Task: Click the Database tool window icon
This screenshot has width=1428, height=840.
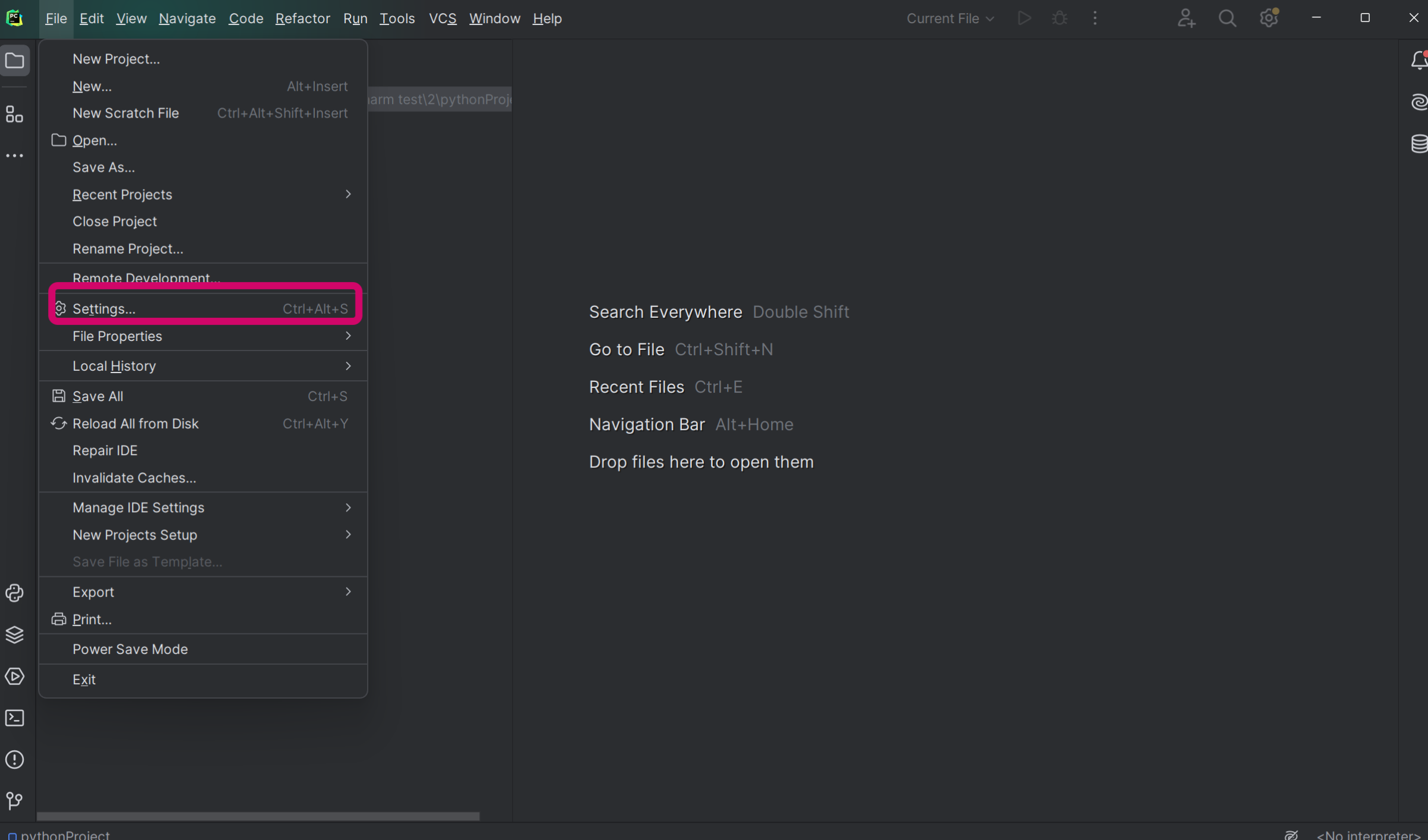Action: click(1418, 144)
